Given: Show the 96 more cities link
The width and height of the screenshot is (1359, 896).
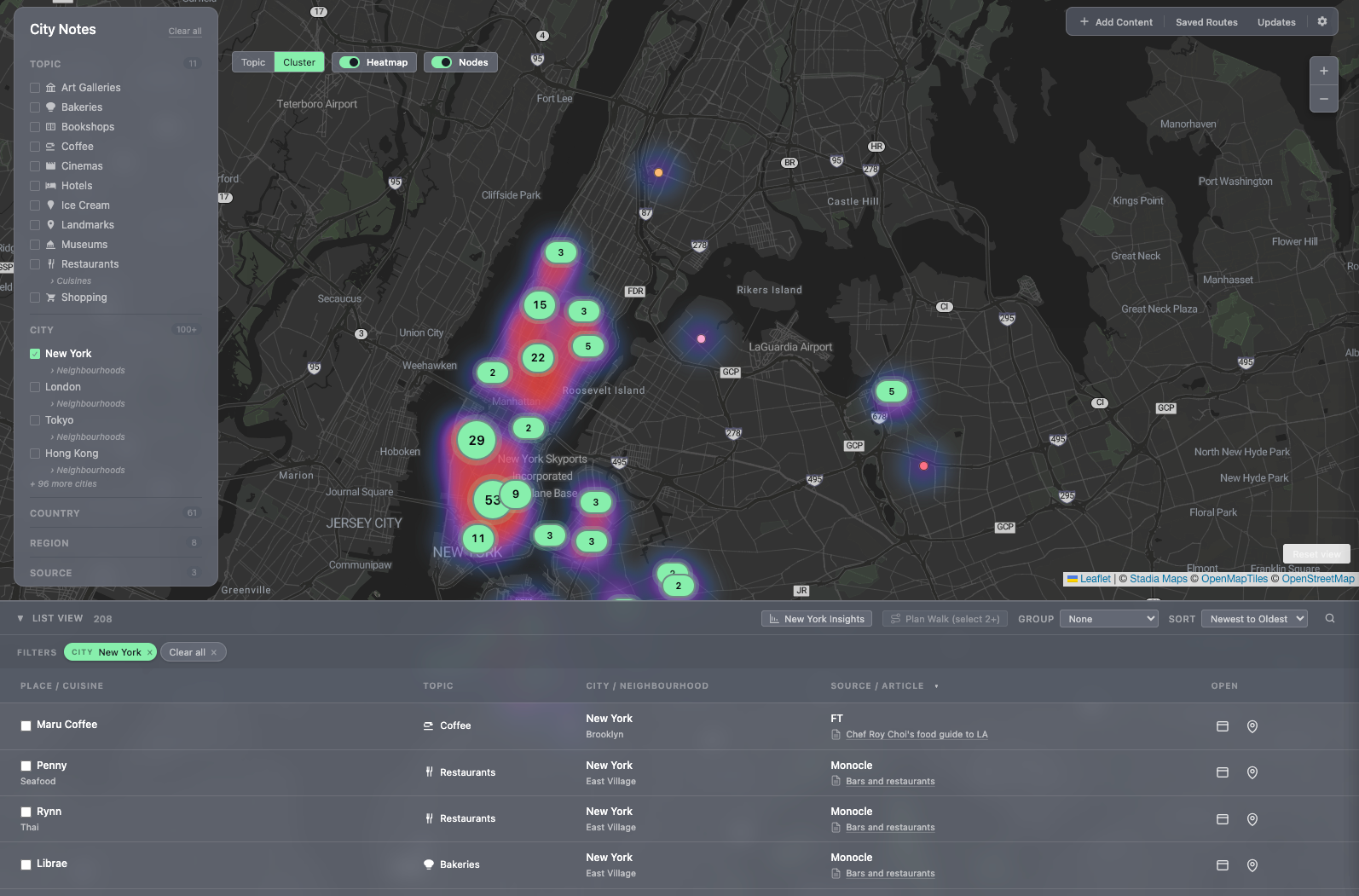Looking at the screenshot, I should pos(64,483).
